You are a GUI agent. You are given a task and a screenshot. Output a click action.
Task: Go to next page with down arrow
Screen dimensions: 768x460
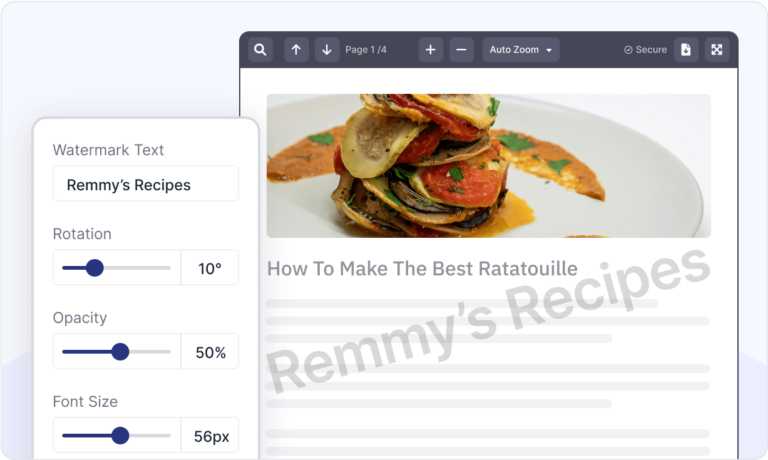pyautogui.click(x=327, y=49)
